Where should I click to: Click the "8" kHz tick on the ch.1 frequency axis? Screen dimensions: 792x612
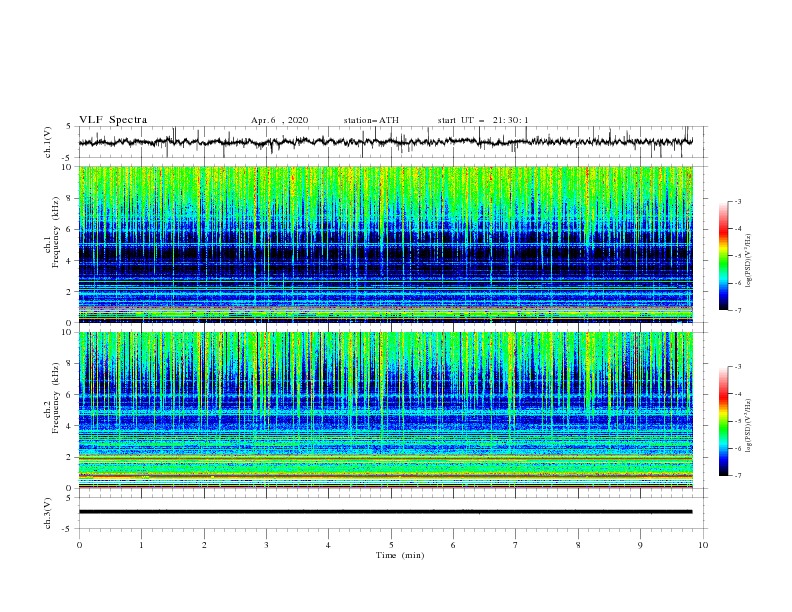[x=70, y=198]
